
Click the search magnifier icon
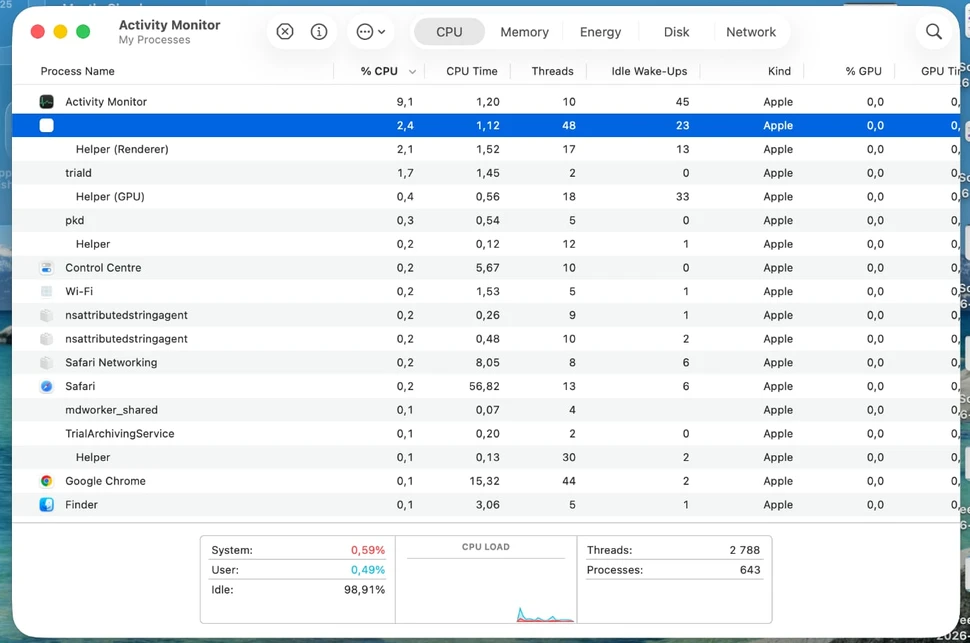(934, 32)
